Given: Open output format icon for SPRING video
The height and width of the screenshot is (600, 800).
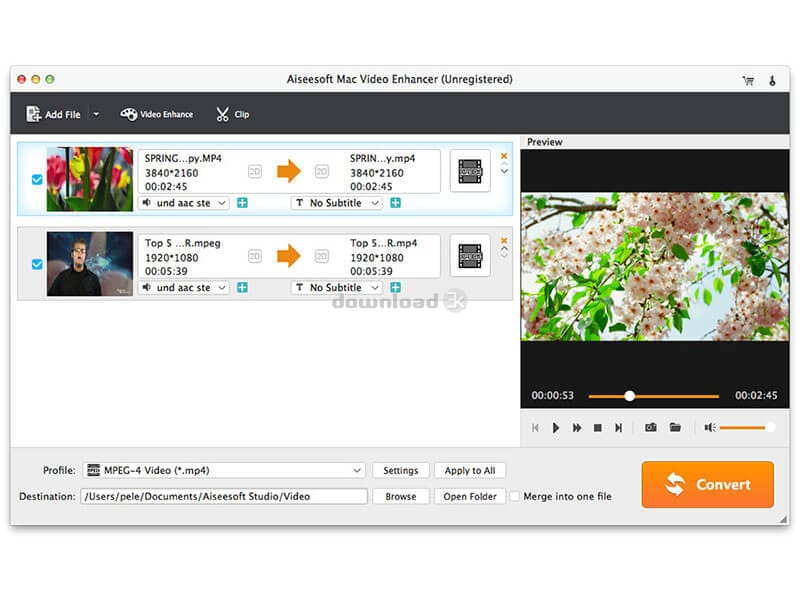Looking at the screenshot, I should [x=470, y=171].
